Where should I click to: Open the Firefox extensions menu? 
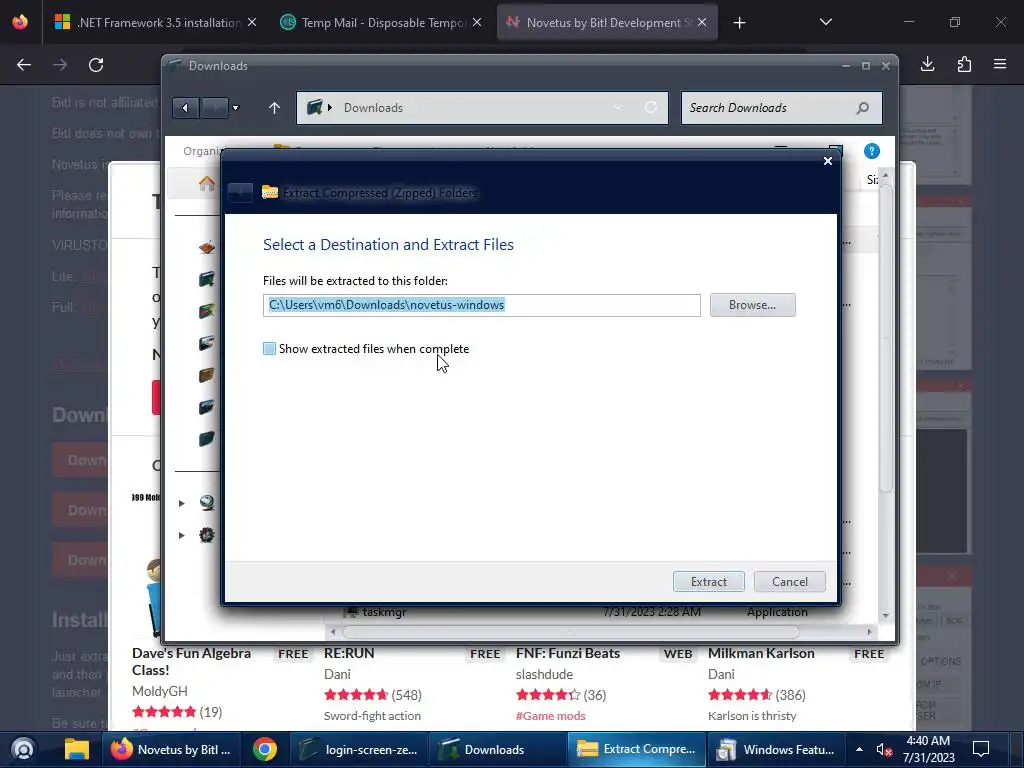click(964, 64)
